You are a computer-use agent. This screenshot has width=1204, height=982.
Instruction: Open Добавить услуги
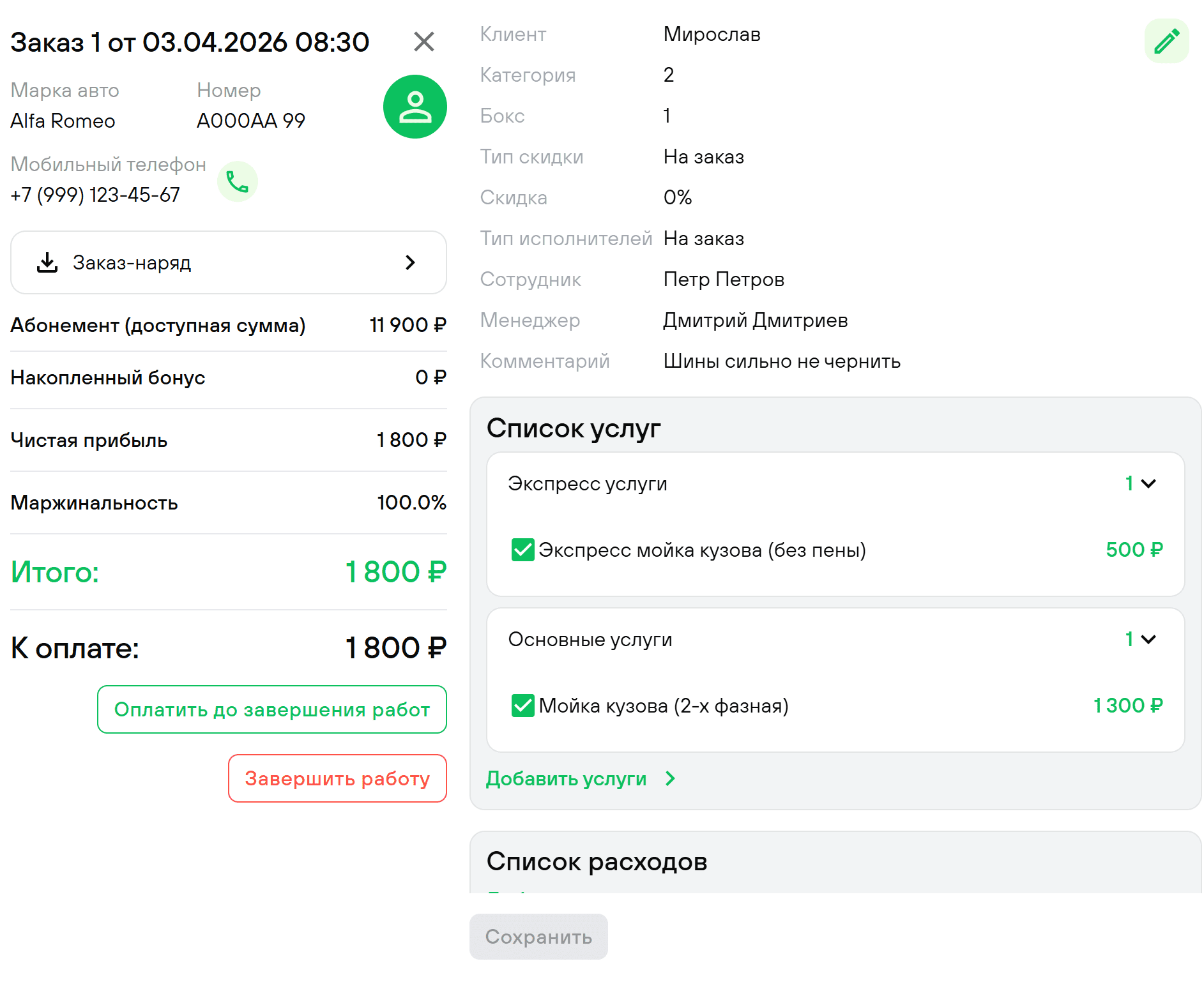pos(567,779)
